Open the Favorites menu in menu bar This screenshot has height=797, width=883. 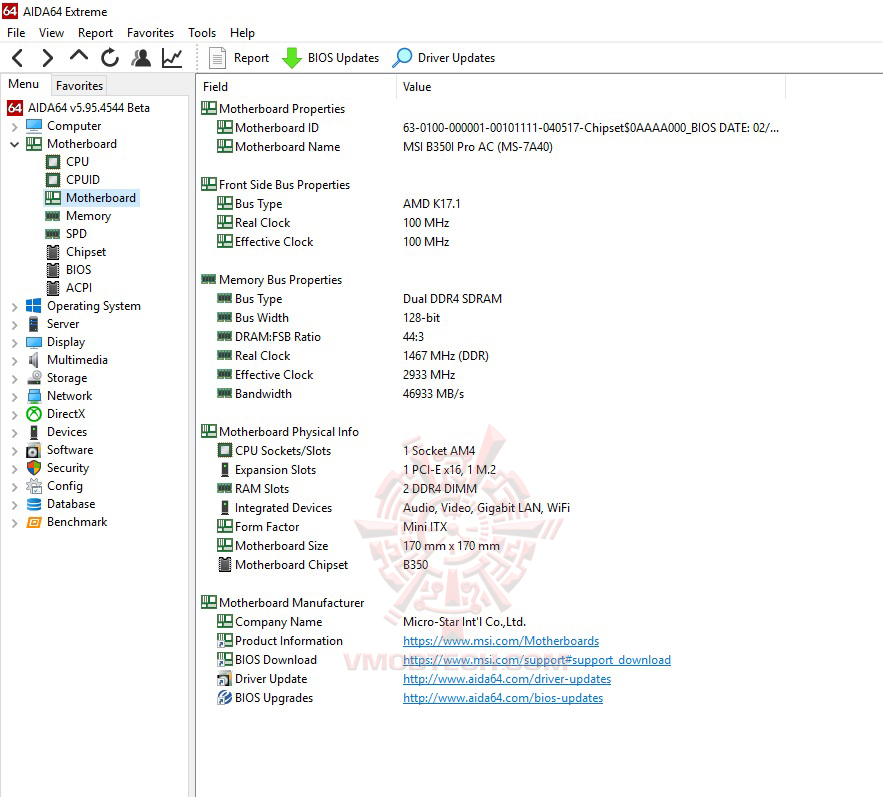coord(150,33)
